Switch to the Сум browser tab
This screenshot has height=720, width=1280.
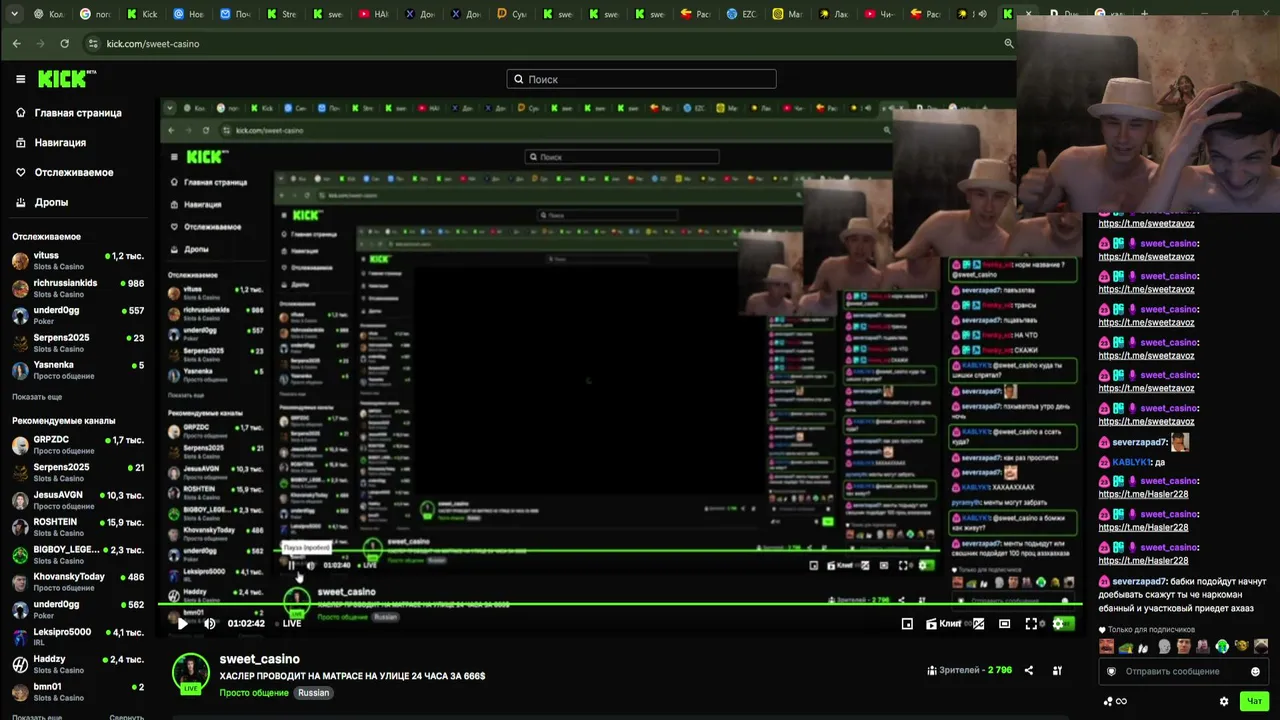coord(512,14)
